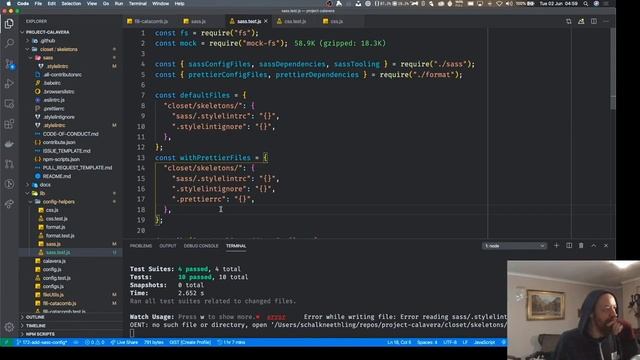640x360 pixels.
Task: Click UTF-8 encoding in status bar
Action: click(450, 342)
